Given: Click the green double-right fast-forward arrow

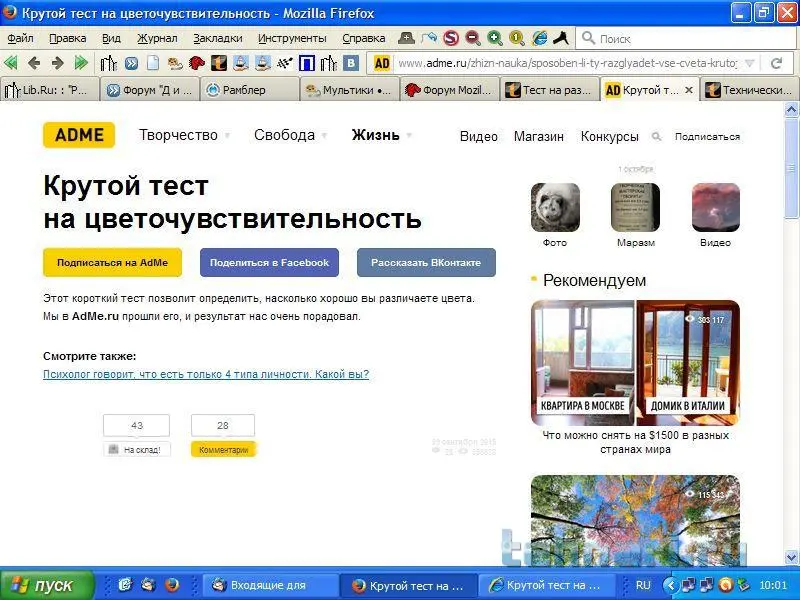Looking at the screenshot, I should (x=81, y=63).
